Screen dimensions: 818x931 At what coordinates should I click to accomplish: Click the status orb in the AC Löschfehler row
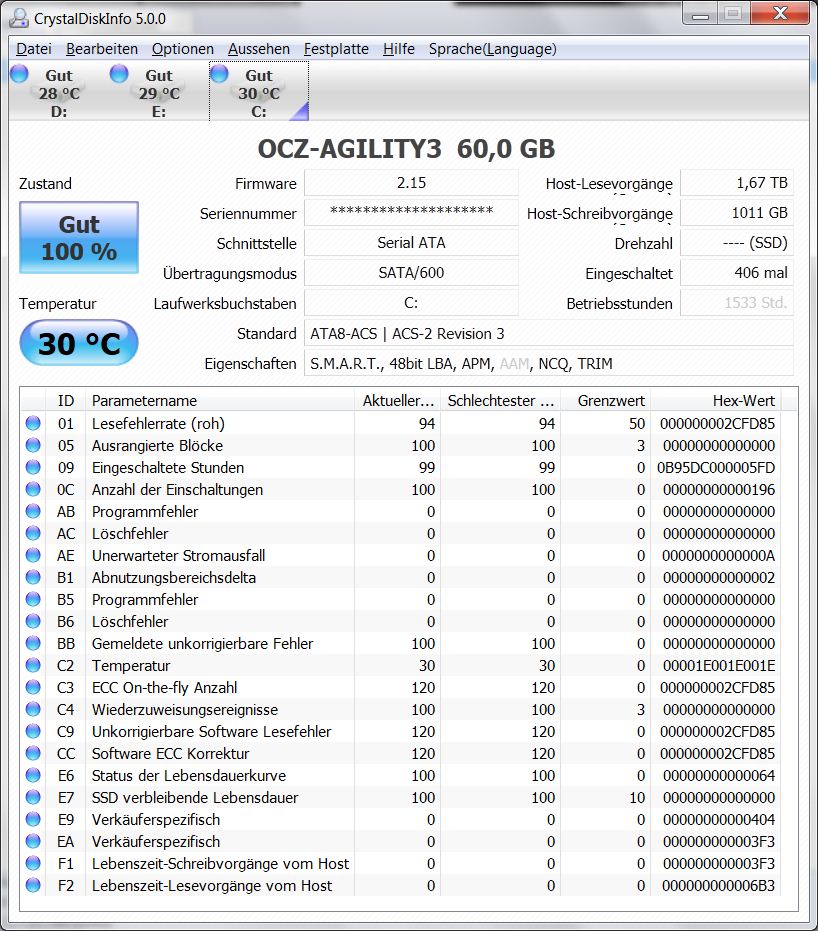33,533
